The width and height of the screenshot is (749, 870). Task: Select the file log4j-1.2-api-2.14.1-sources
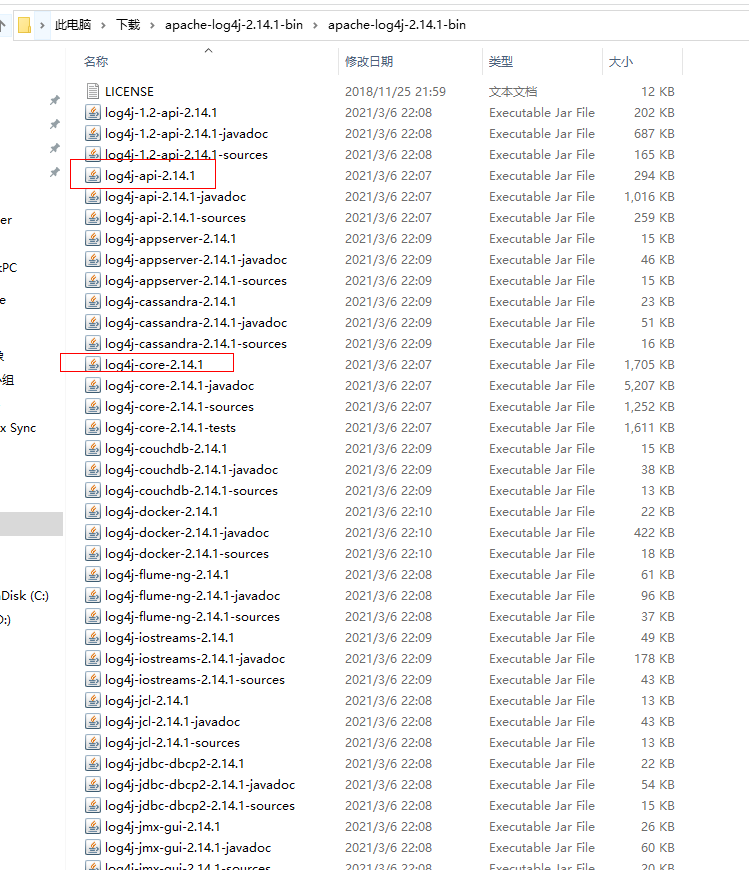186,154
